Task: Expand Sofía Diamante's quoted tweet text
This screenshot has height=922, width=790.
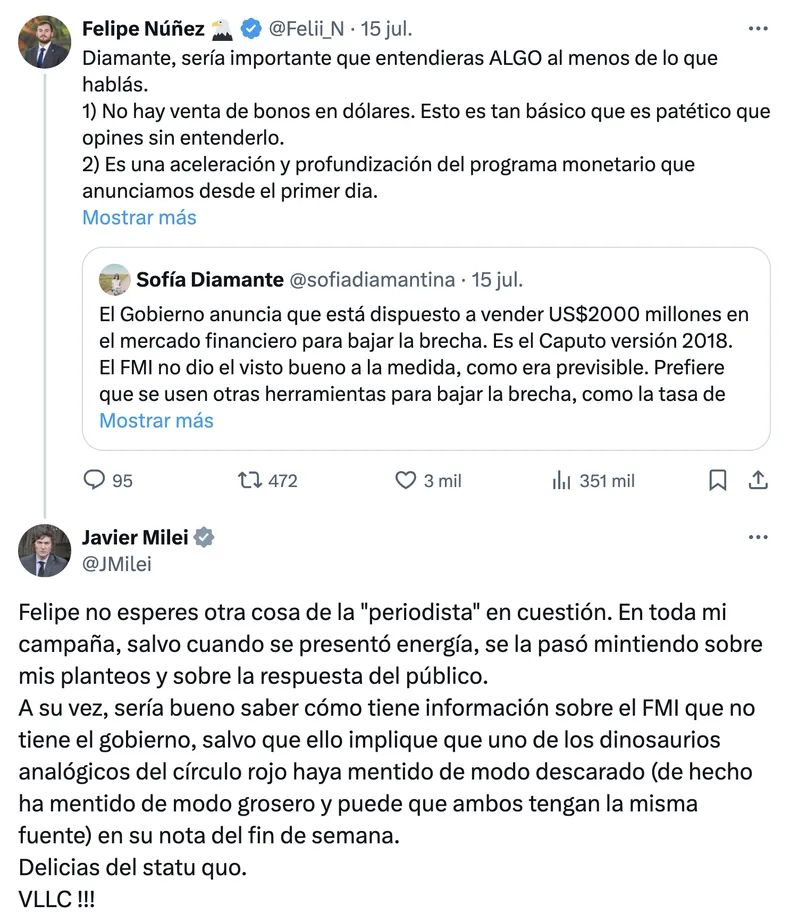Action: [156, 420]
